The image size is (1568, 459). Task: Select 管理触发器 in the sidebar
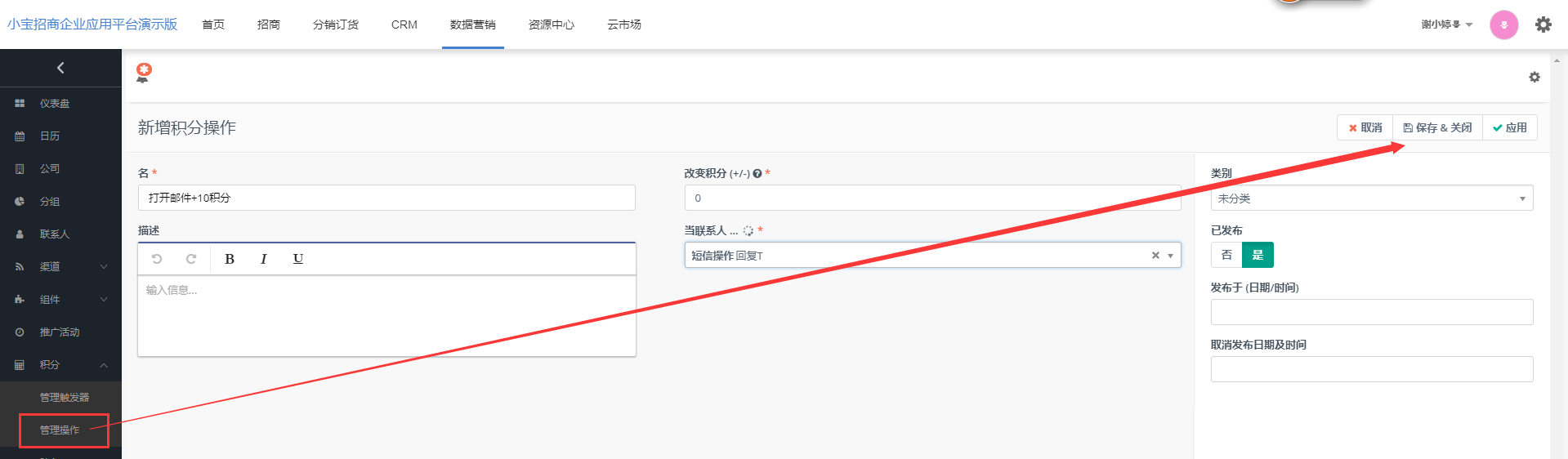click(65, 398)
